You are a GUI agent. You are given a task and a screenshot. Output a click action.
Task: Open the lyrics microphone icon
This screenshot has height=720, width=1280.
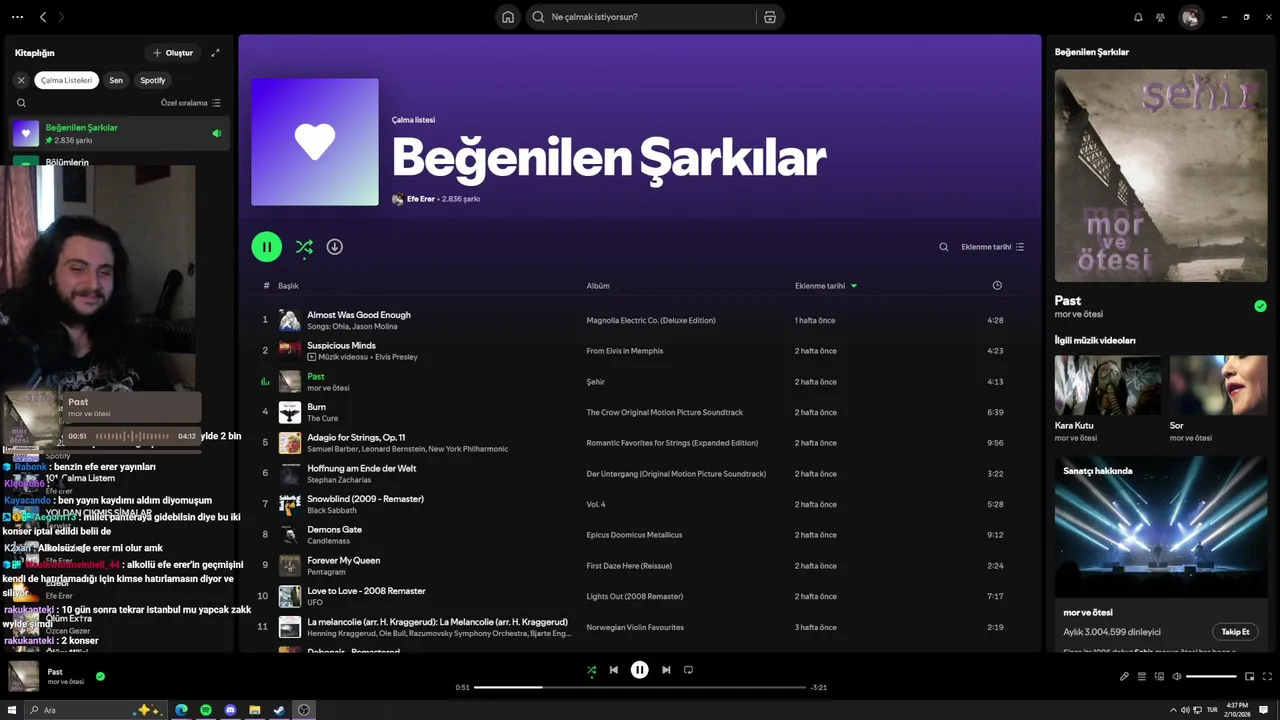pos(1124,677)
